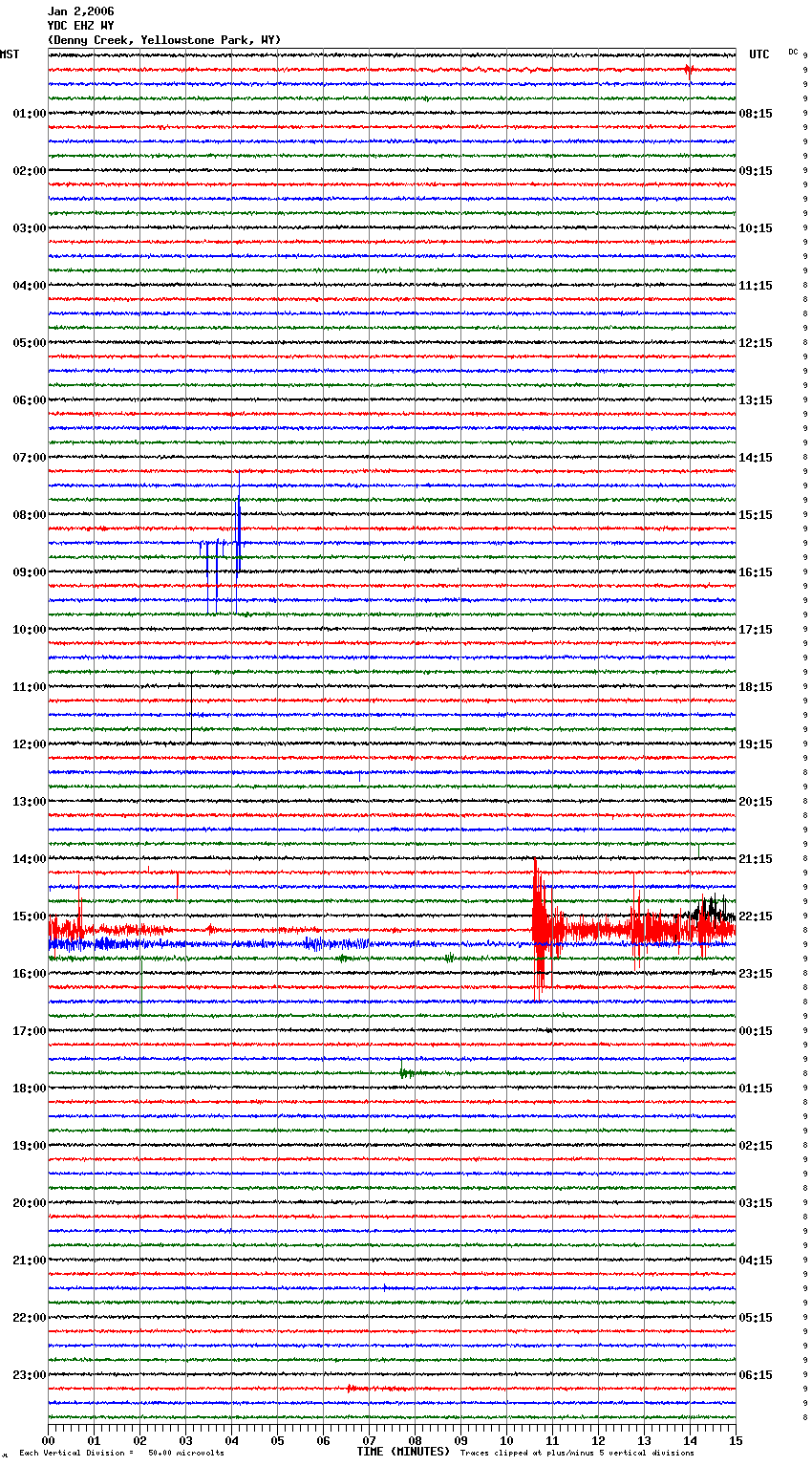The height and width of the screenshot is (1466, 812).
Task: Select the '10' minute tick label
Action: point(506,1440)
